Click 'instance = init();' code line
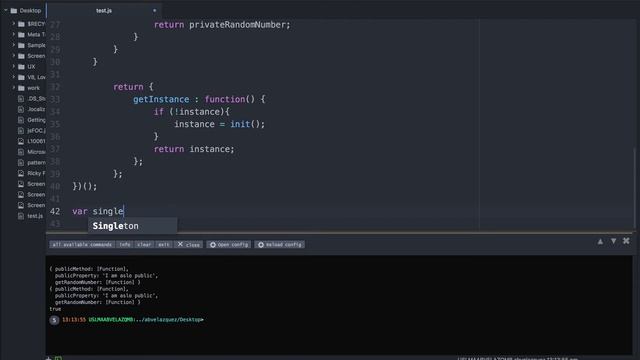Viewport: 640px width, 360px height. (220, 124)
